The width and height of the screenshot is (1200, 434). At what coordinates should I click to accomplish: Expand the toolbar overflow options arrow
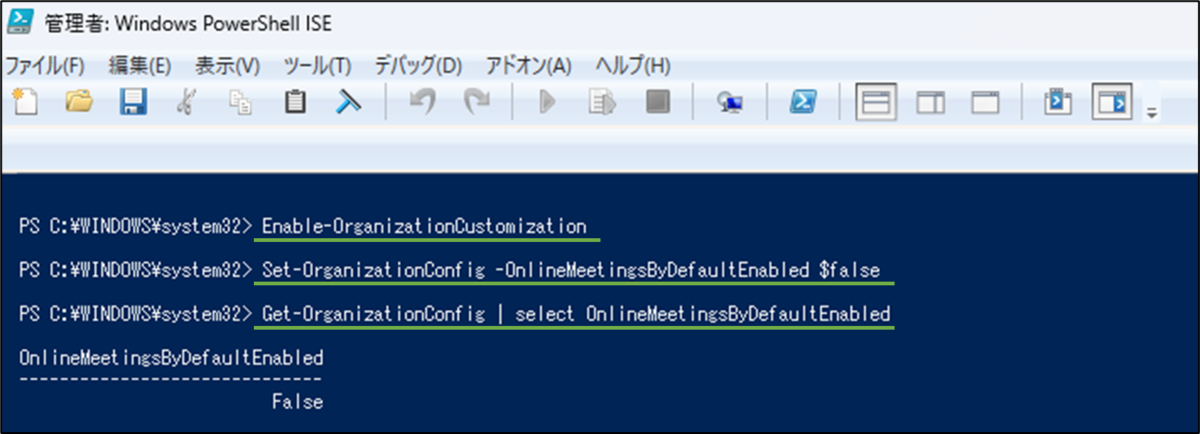1151,111
